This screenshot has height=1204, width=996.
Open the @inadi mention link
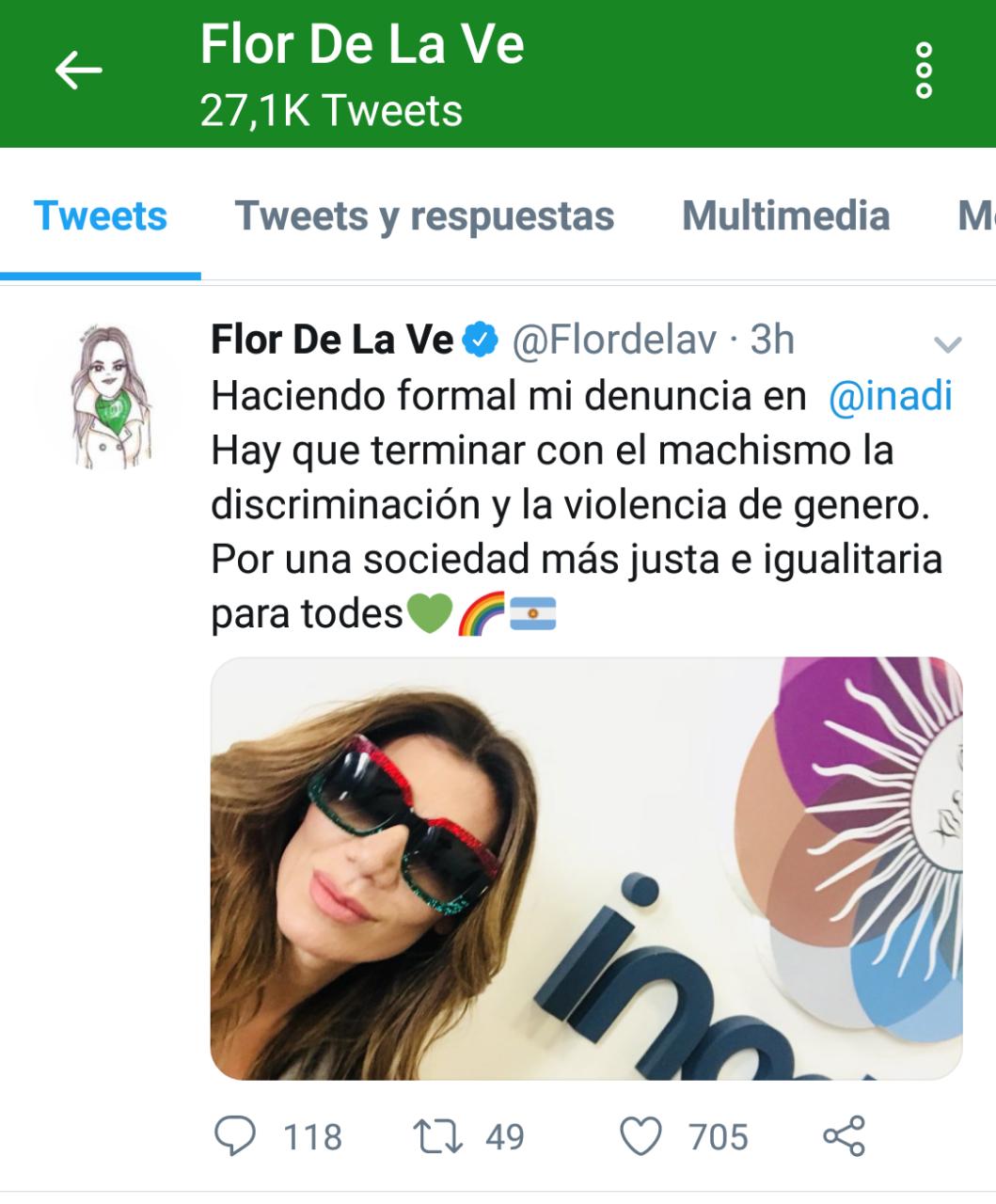click(x=891, y=396)
